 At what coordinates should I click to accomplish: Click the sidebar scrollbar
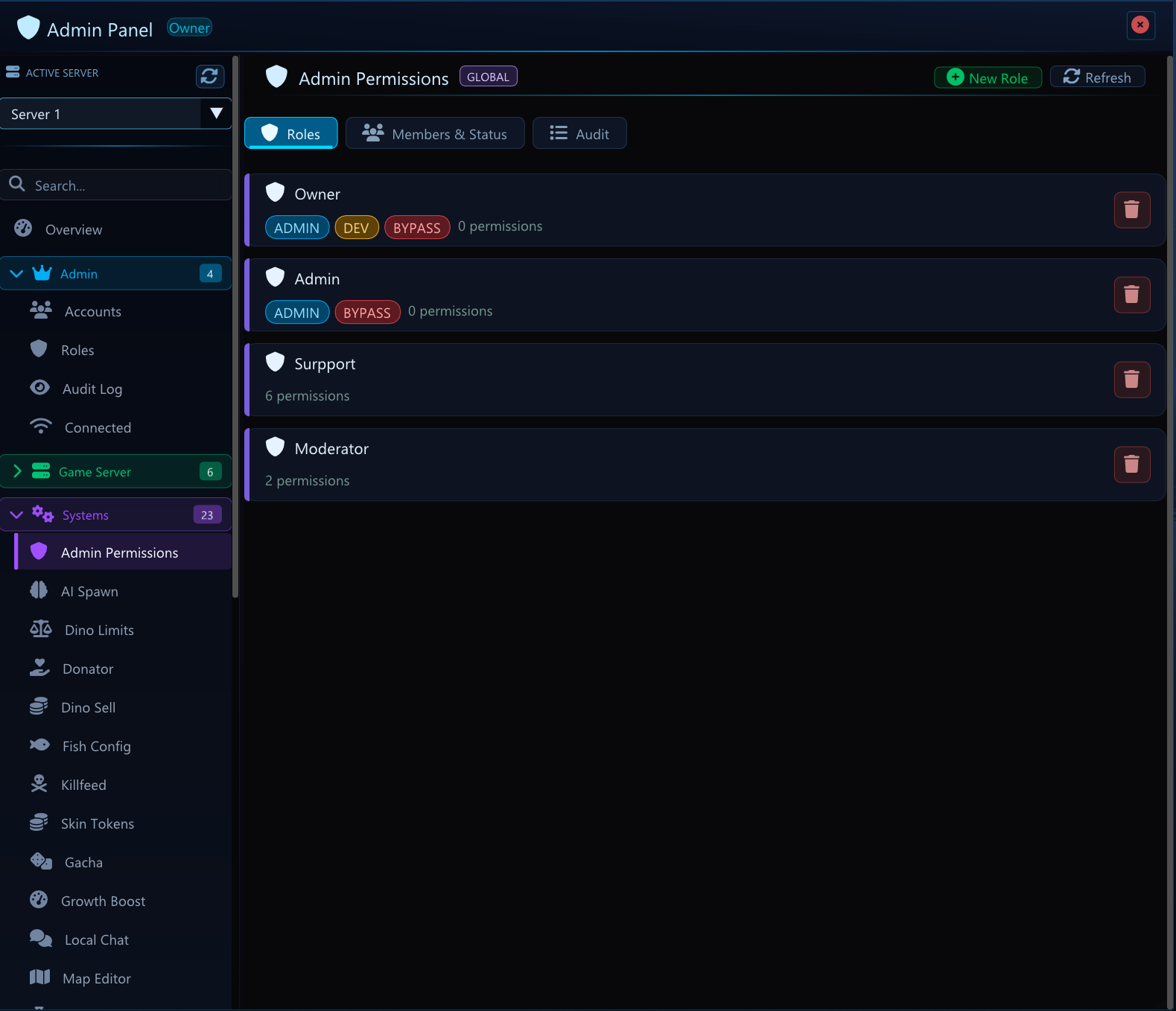(235, 327)
